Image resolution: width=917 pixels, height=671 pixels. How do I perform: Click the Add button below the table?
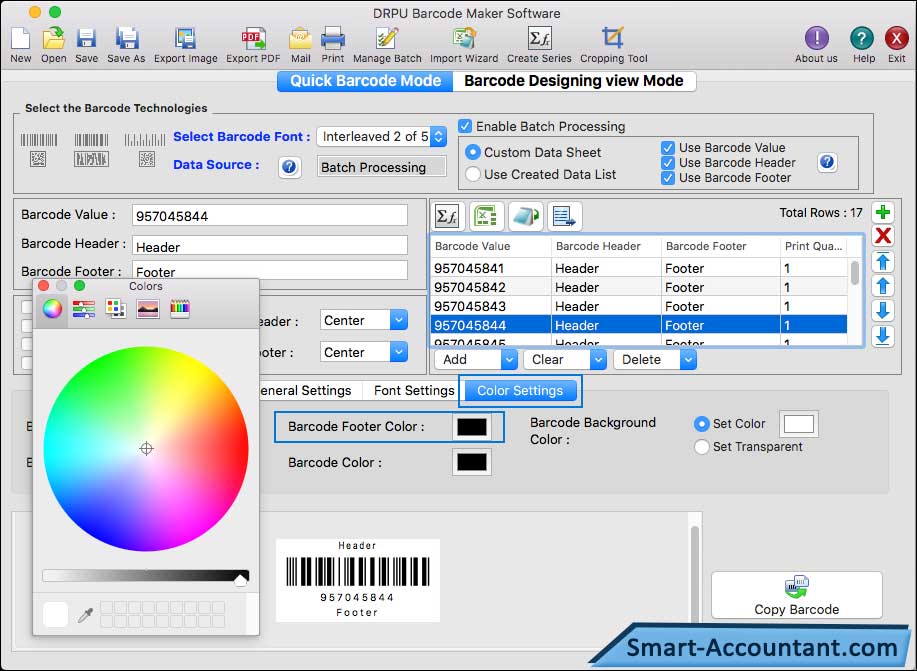pos(467,360)
